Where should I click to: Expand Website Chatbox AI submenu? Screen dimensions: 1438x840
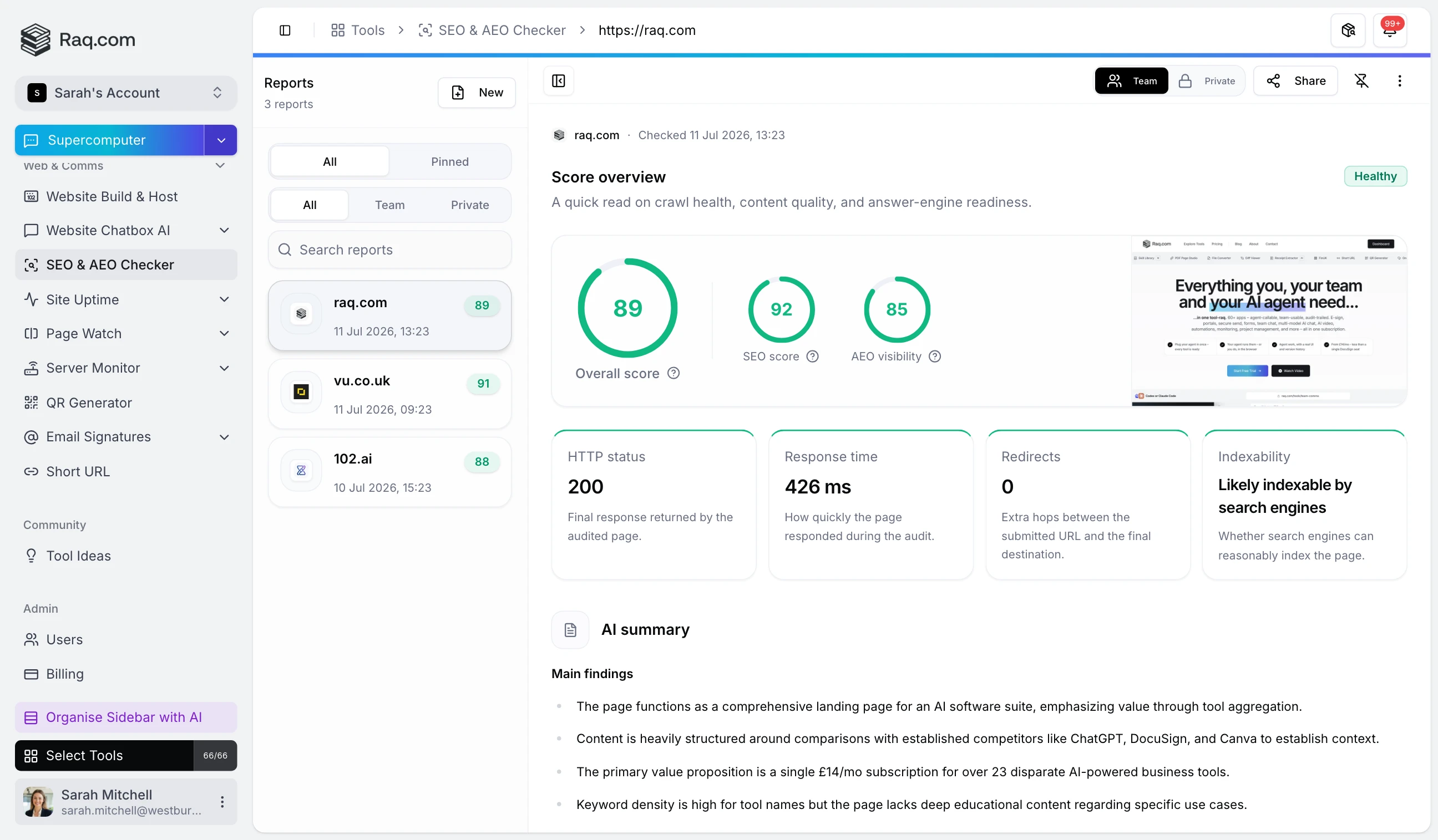[224, 231]
